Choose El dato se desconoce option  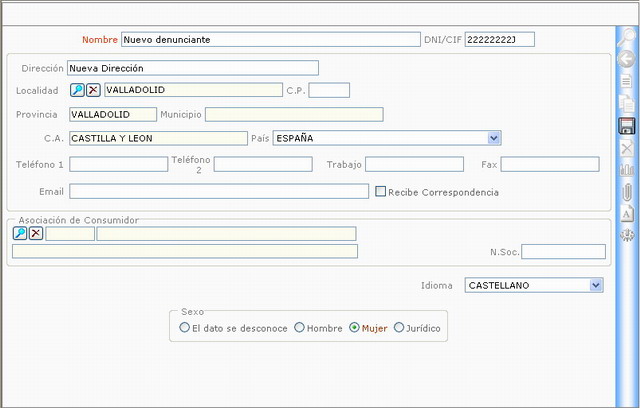[184, 327]
